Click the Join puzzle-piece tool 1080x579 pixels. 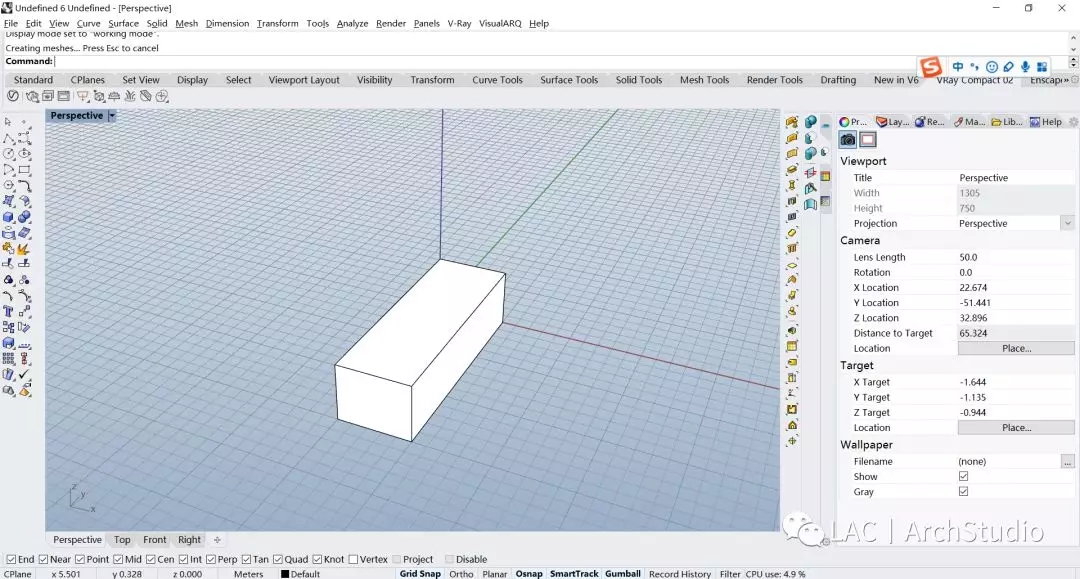pos(8,249)
